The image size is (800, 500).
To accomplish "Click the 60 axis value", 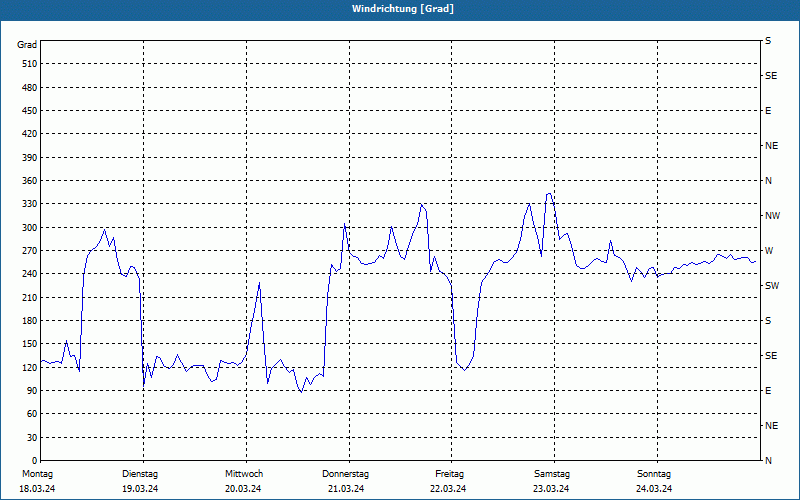I will (x=32, y=413).
